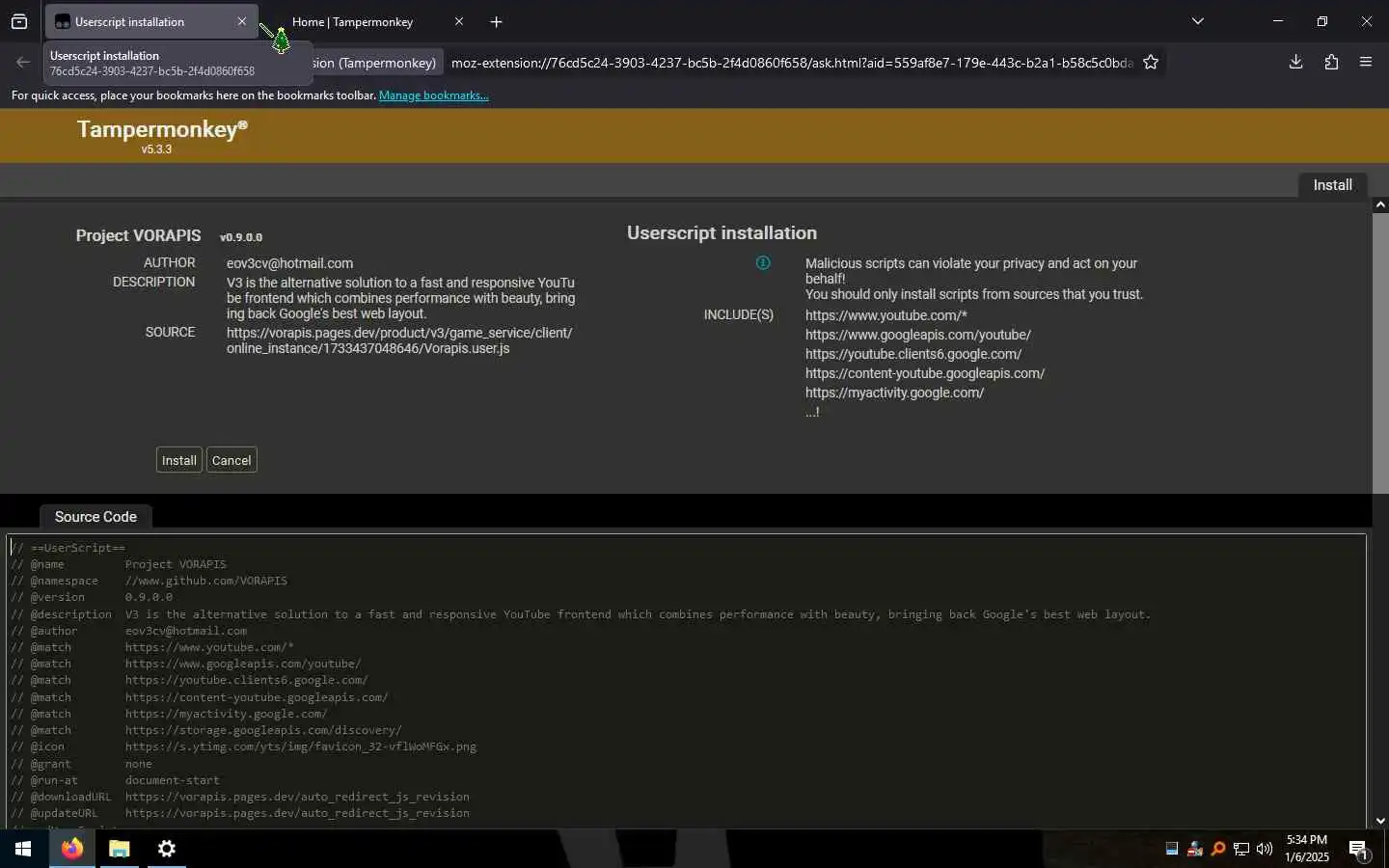The image size is (1389, 868).
Task: Click the page scrollbar down arrow
Action: click(1380, 821)
